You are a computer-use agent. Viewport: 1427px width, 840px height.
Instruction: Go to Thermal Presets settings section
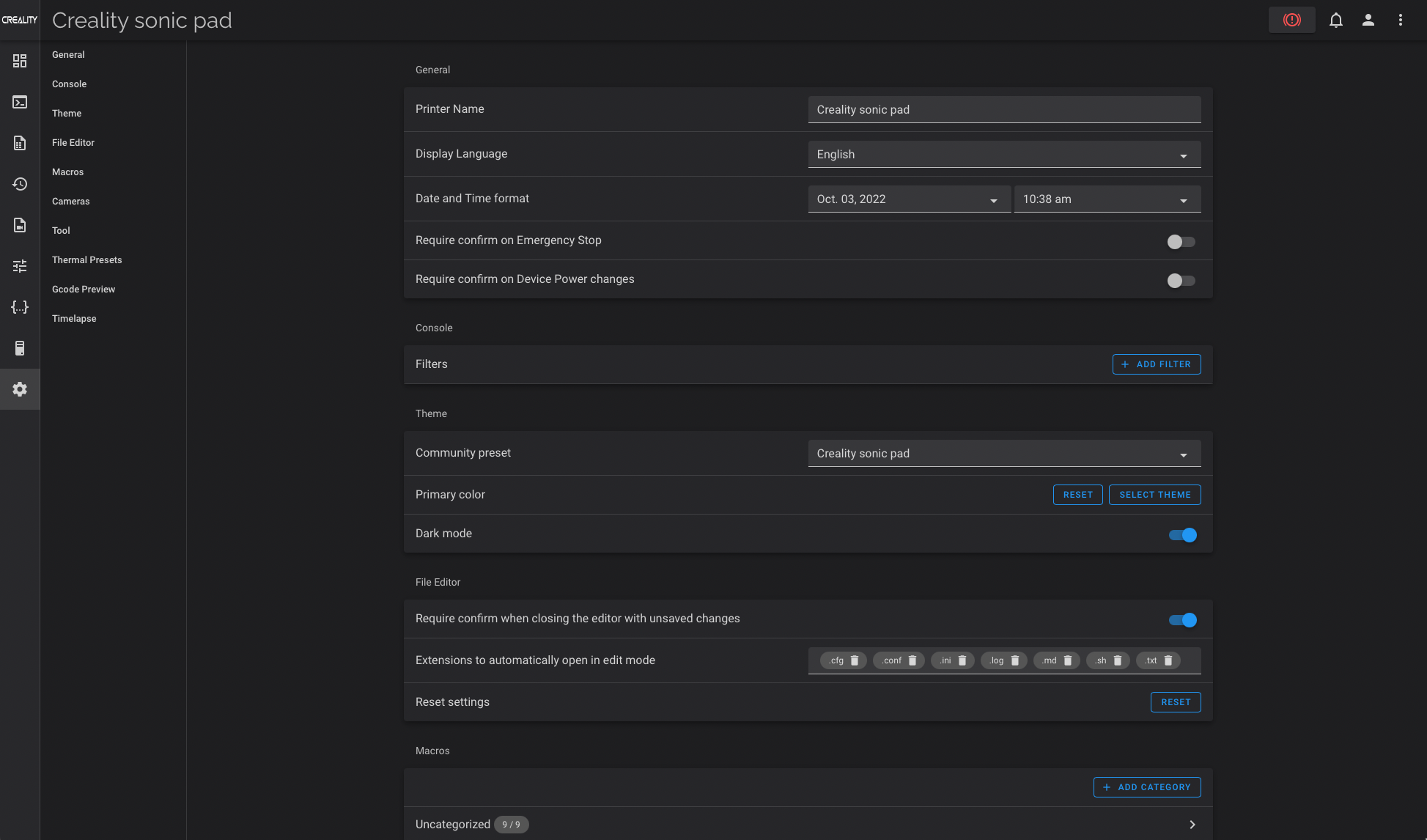point(86,260)
